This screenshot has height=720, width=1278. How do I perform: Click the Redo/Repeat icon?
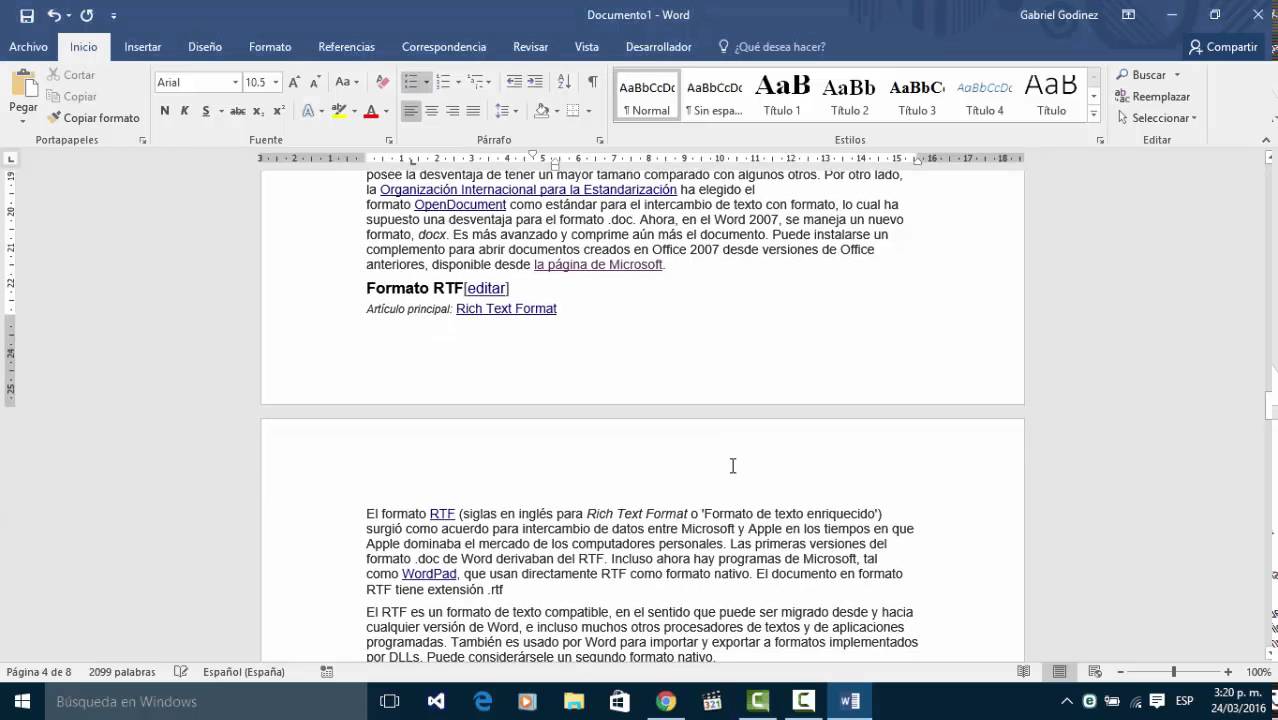point(86,15)
